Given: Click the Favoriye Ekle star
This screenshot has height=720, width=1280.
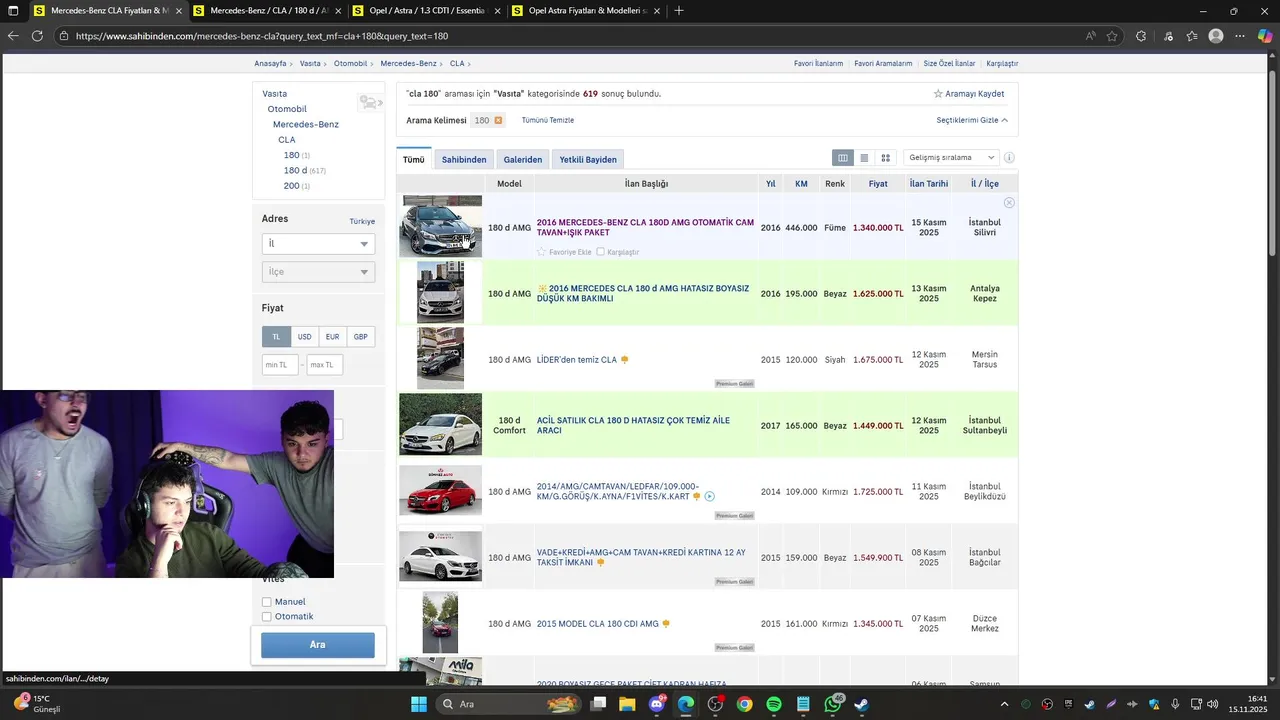Looking at the screenshot, I should click(541, 252).
